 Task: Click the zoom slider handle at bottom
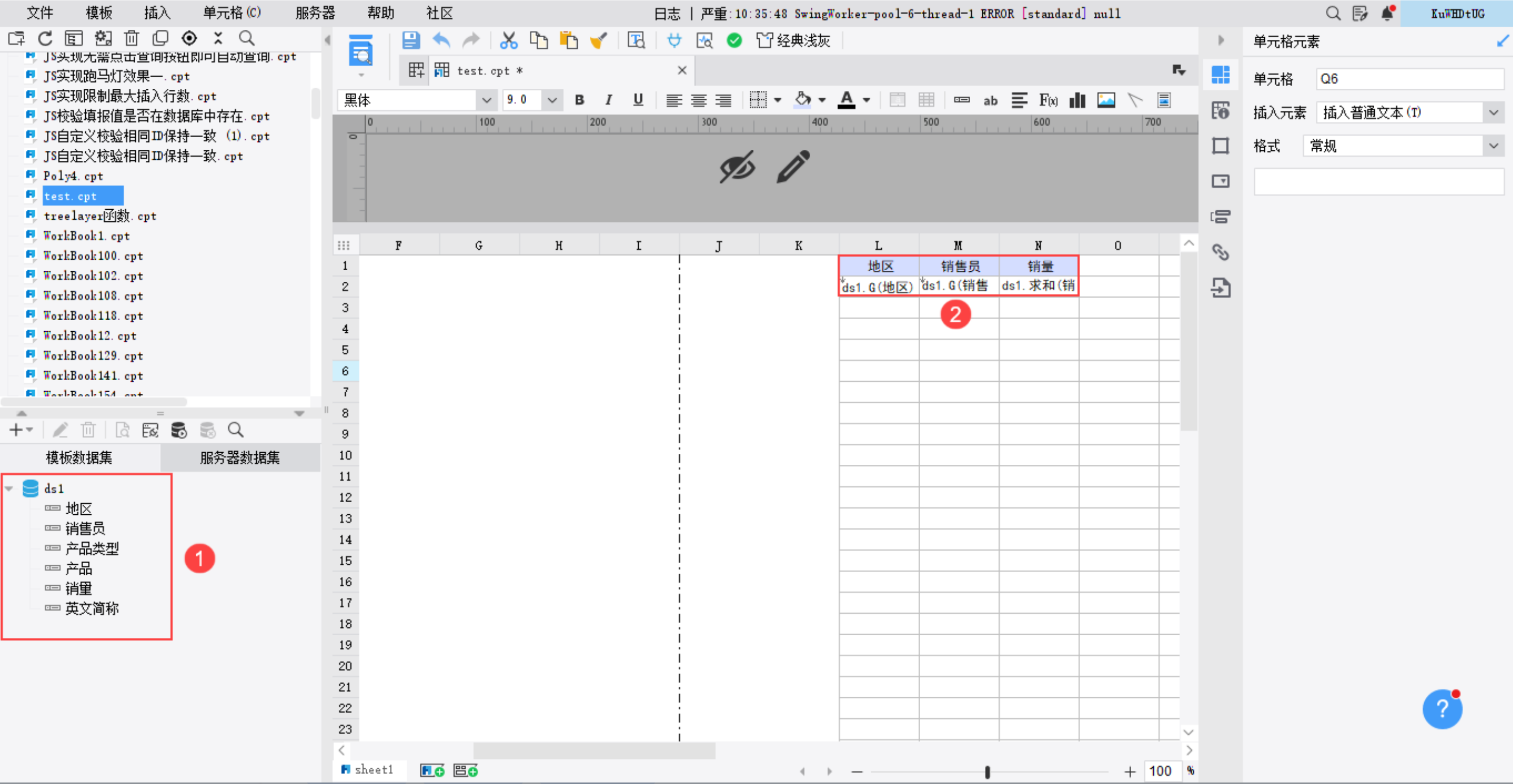987,772
